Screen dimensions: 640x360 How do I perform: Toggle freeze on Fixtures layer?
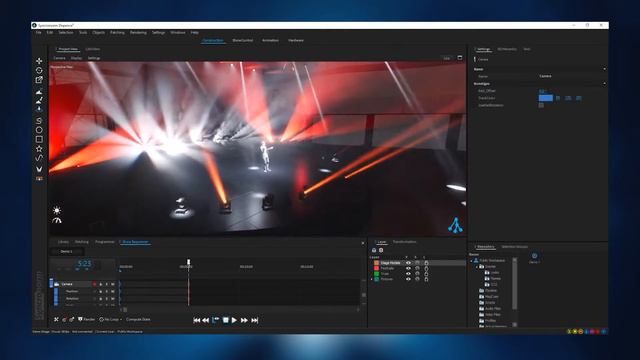coord(417,279)
